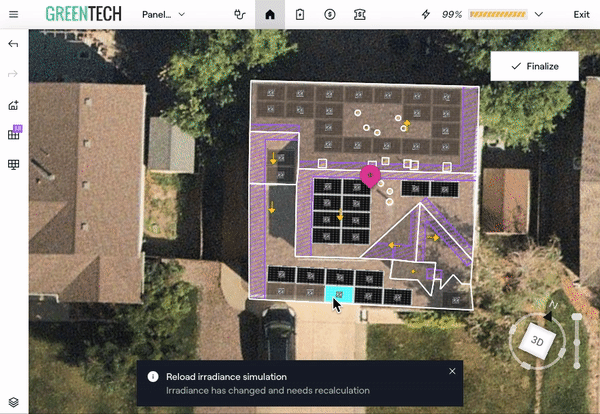Open the electrical stringing tab
600x414 pixels.
pos(239,15)
